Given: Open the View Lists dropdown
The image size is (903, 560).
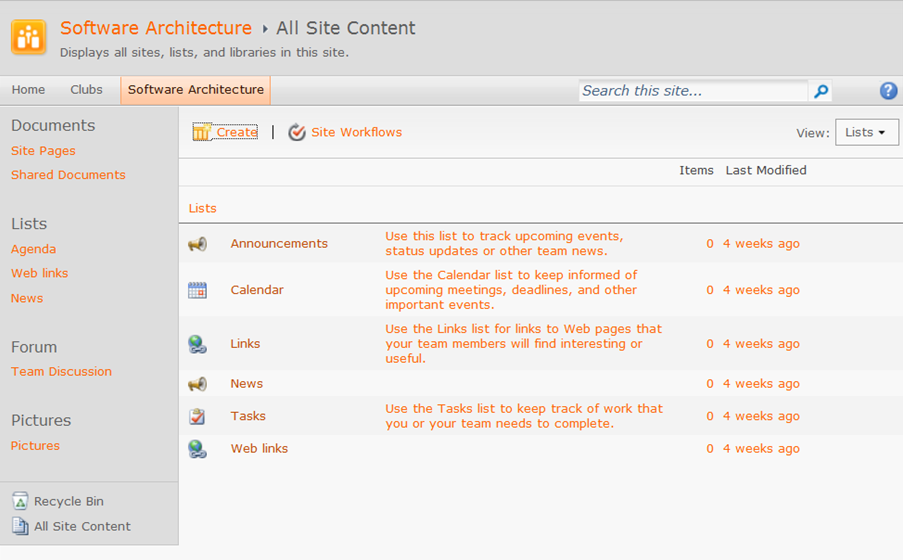Looking at the screenshot, I should [x=866, y=133].
